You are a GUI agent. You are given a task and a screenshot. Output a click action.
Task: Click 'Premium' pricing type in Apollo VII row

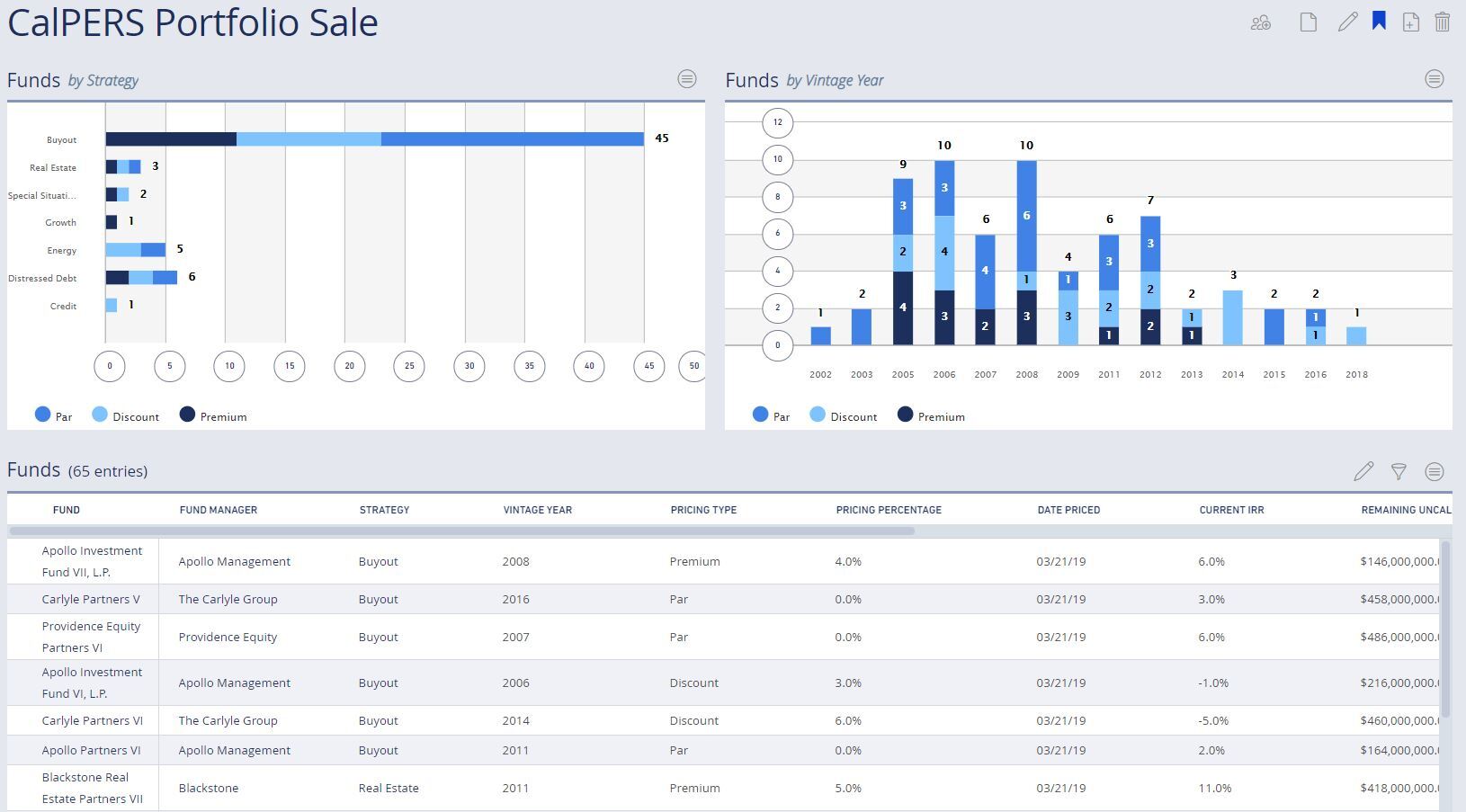pos(694,561)
